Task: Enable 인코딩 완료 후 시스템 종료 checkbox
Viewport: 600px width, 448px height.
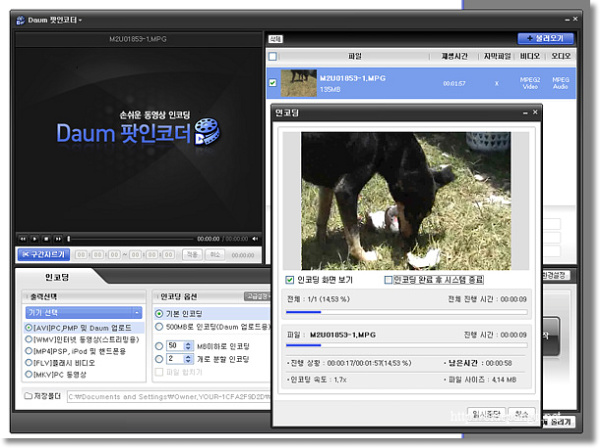Action: 388,280
